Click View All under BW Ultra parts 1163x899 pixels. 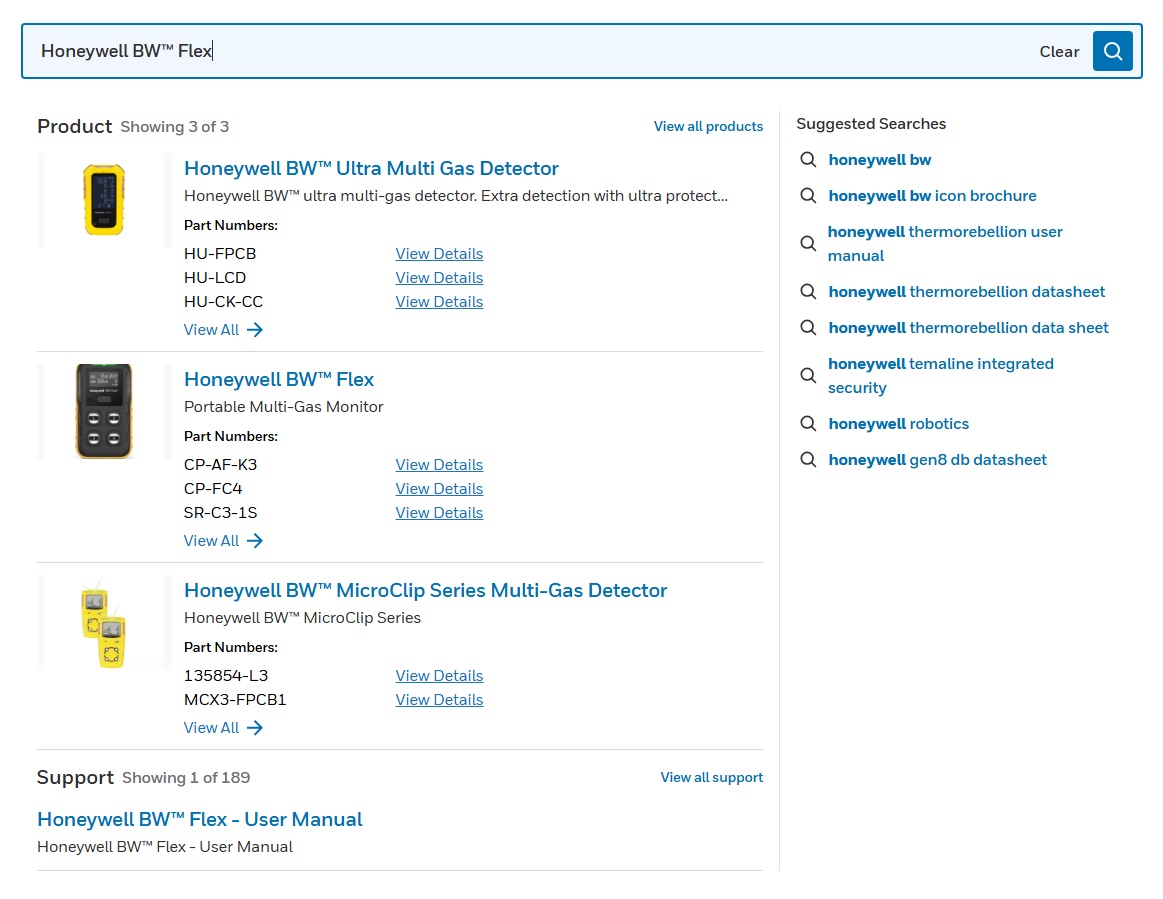[x=223, y=330]
